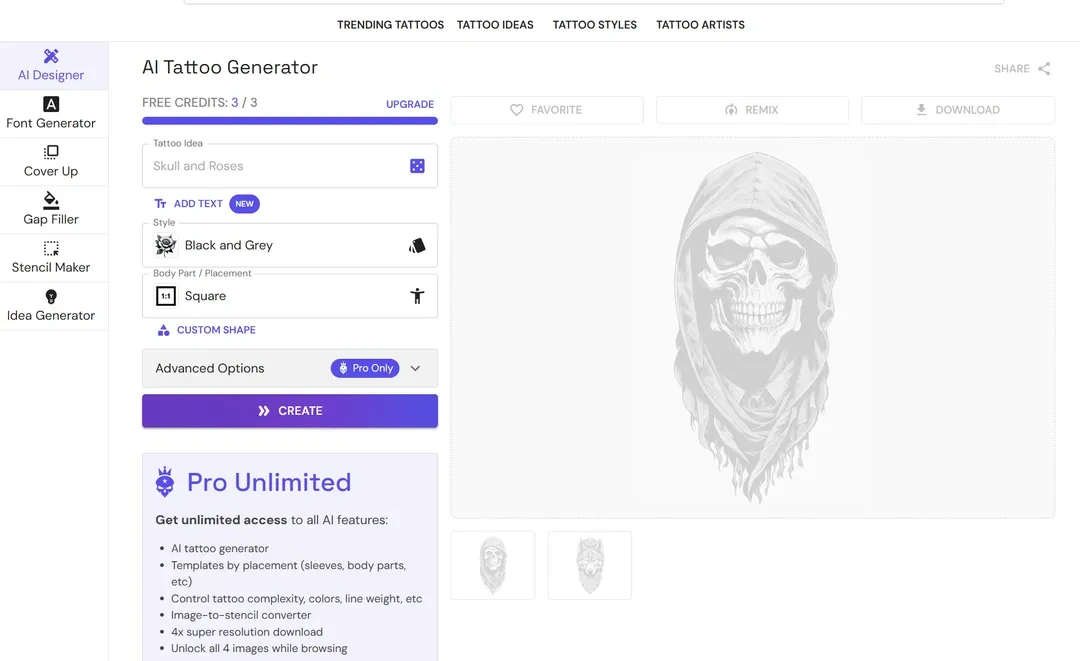
Task: Favorite the generated tattoo
Action: click(x=546, y=110)
